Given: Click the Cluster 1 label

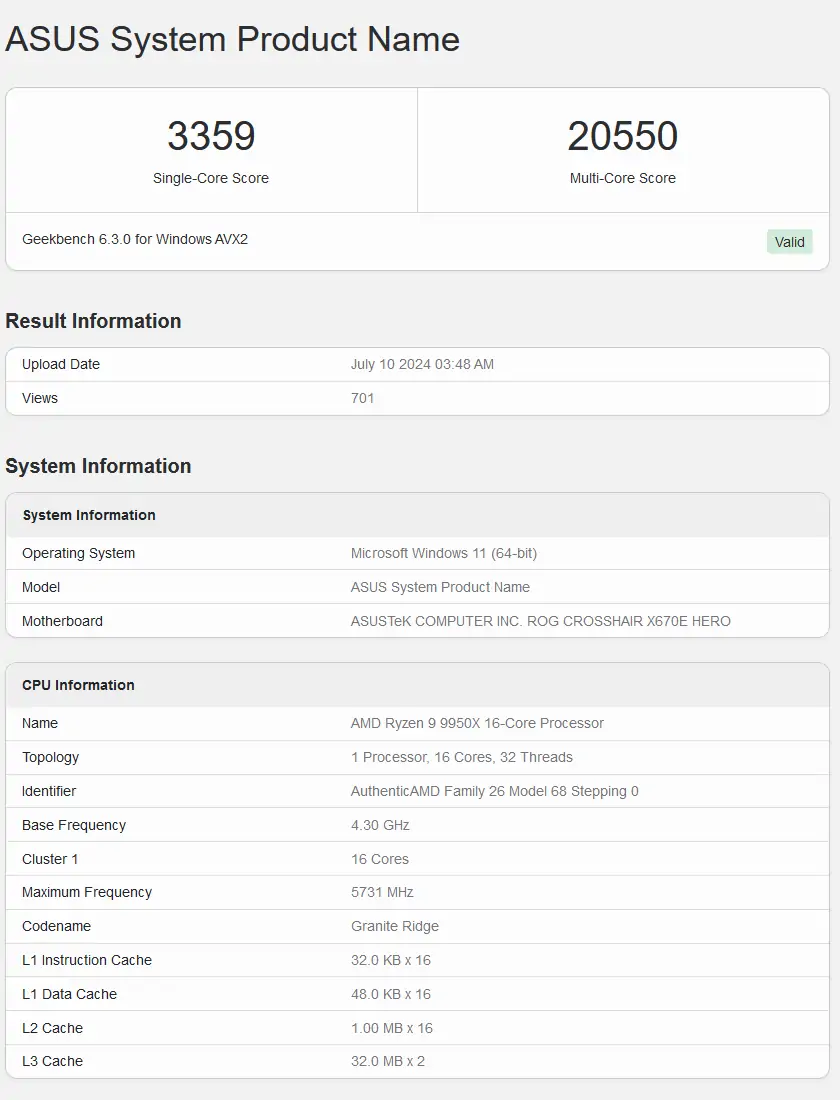Looking at the screenshot, I should pyautogui.click(x=51, y=859).
